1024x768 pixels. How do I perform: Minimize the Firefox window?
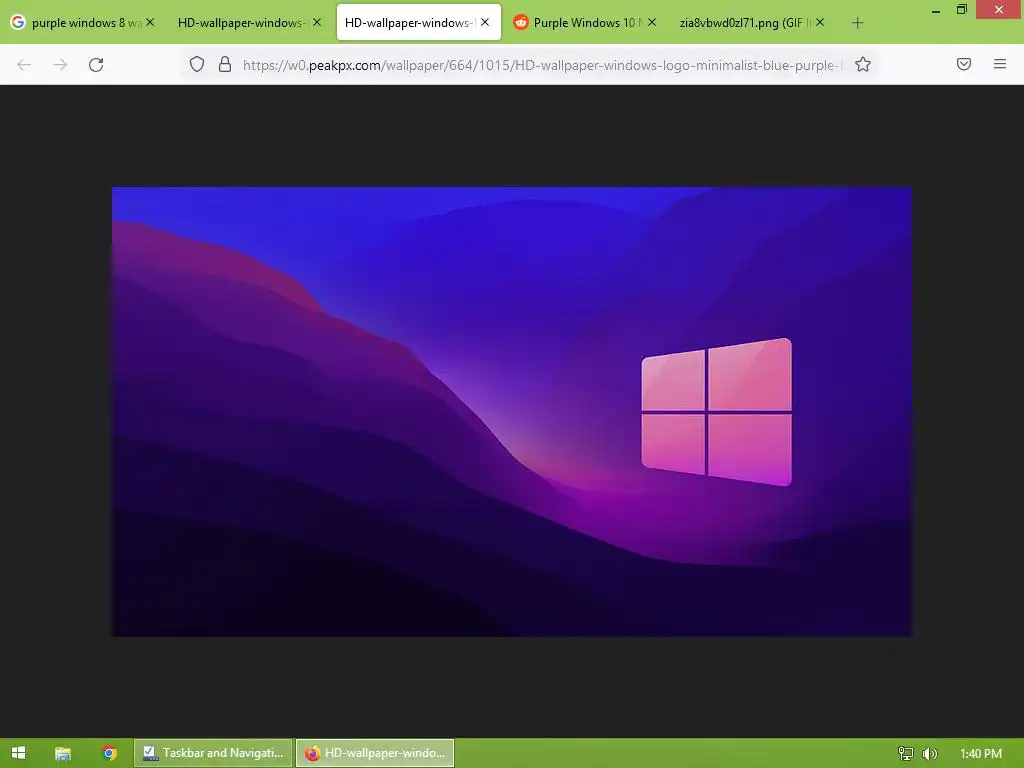coord(936,10)
